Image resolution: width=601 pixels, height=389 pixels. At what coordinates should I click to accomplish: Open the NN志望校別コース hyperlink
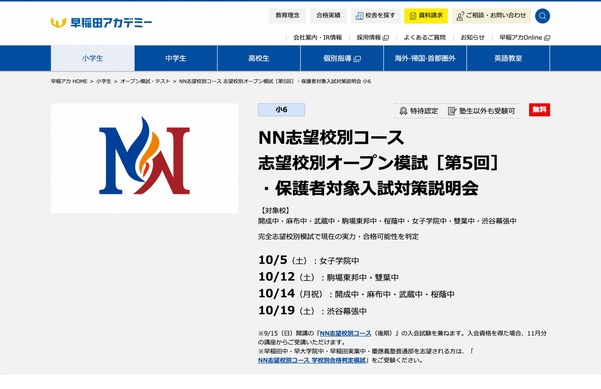345,333
